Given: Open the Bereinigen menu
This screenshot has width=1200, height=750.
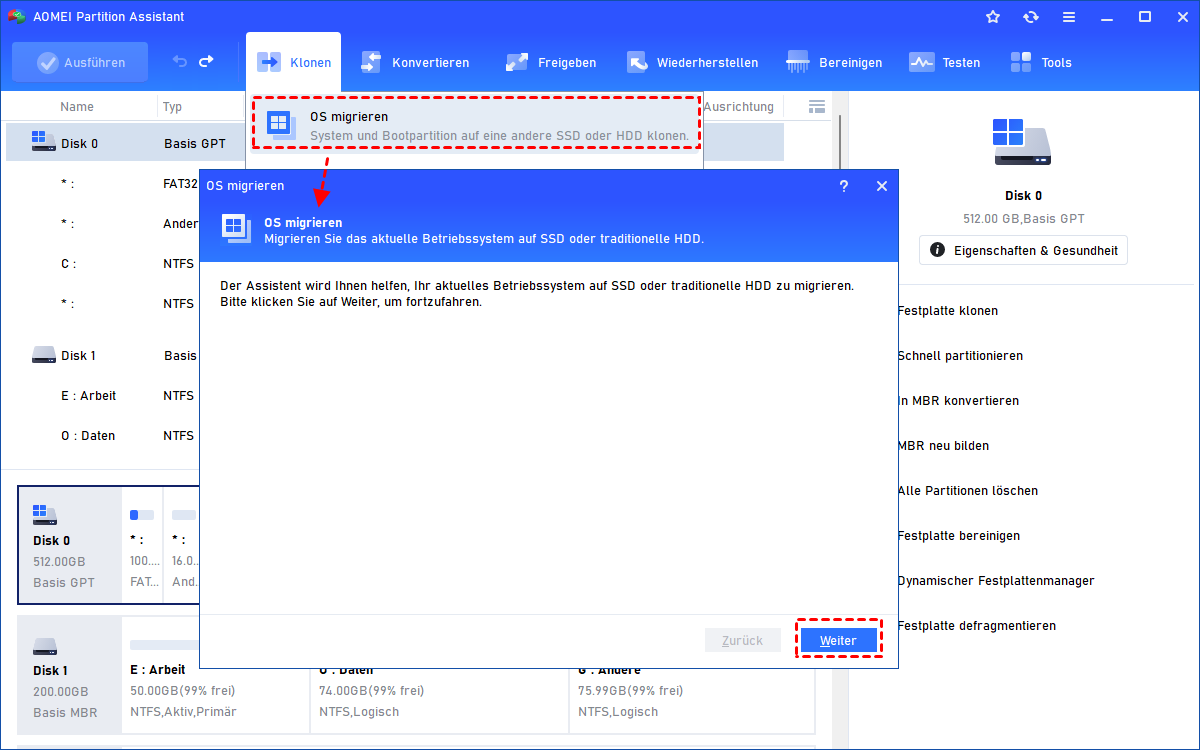Looking at the screenshot, I should pos(834,62).
